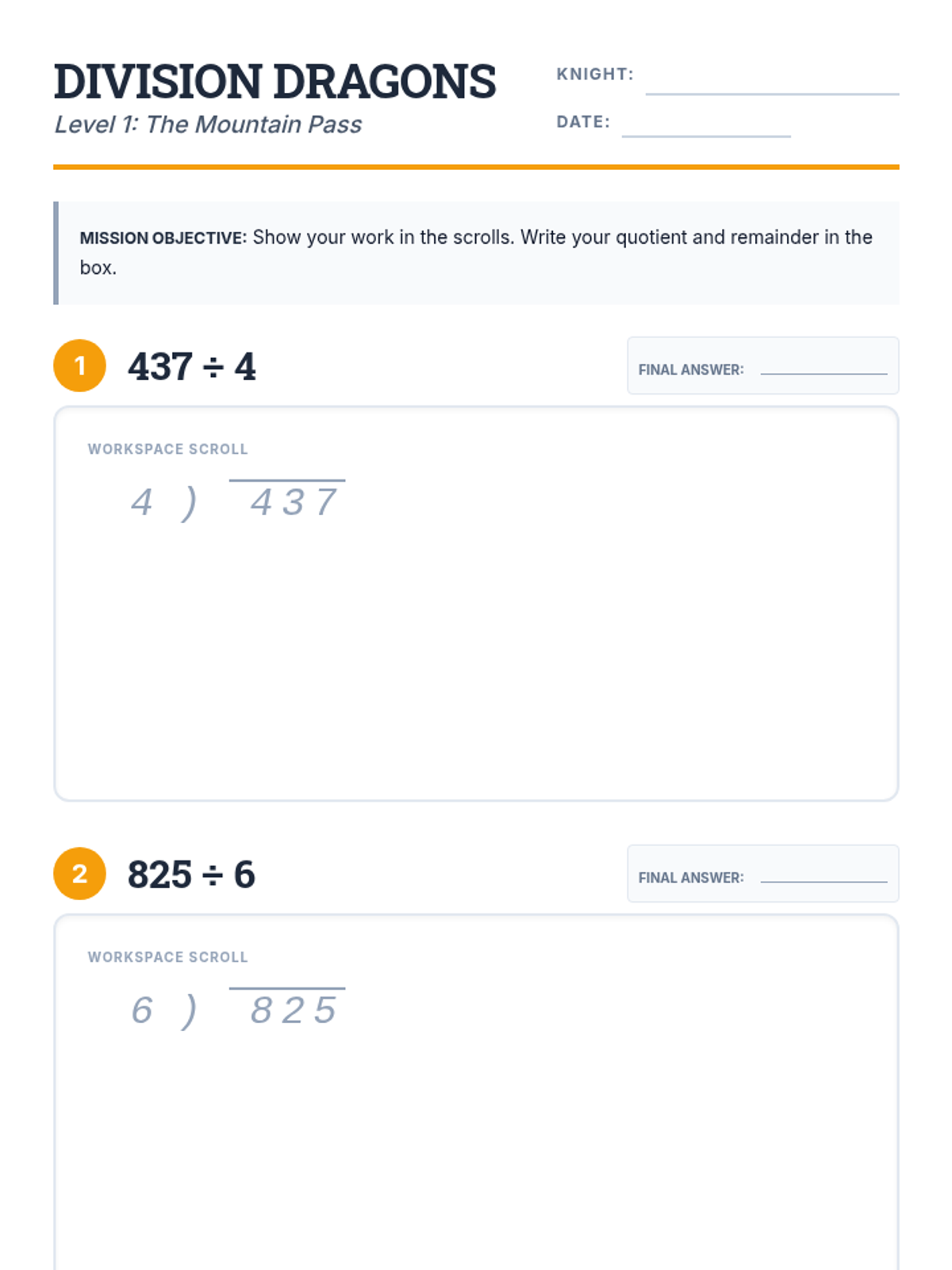Click the KNIGHT: label
The height and width of the screenshot is (1270, 952).
[x=595, y=74]
